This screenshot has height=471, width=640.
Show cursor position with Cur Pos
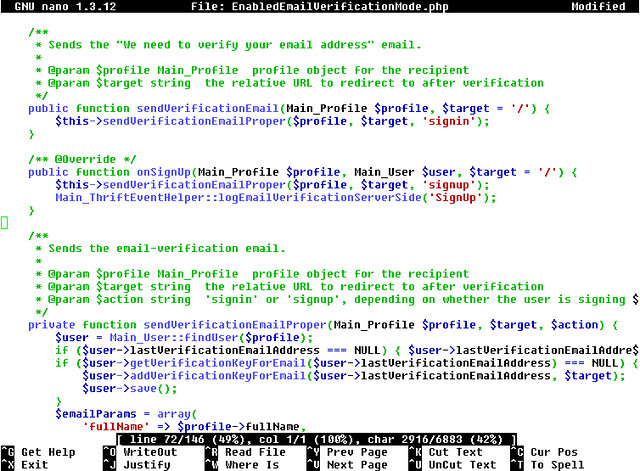tap(553, 452)
